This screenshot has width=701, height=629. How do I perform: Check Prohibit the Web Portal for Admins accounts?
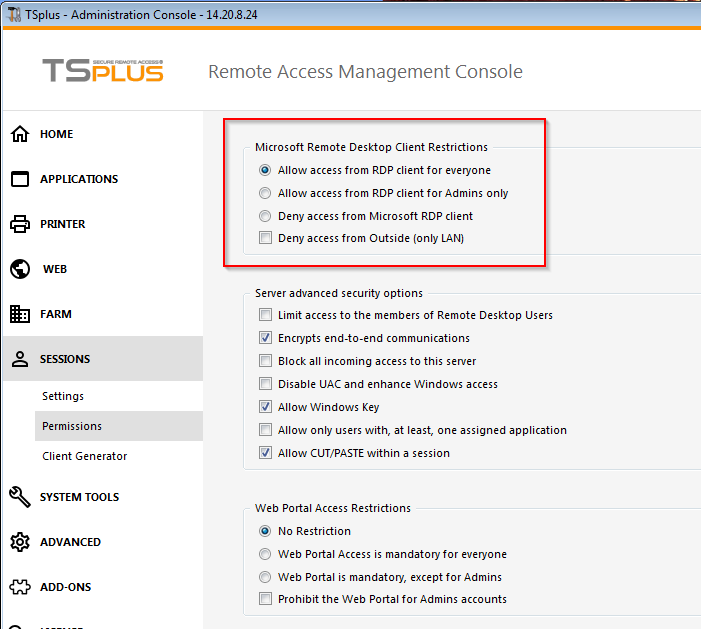[x=265, y=599]
